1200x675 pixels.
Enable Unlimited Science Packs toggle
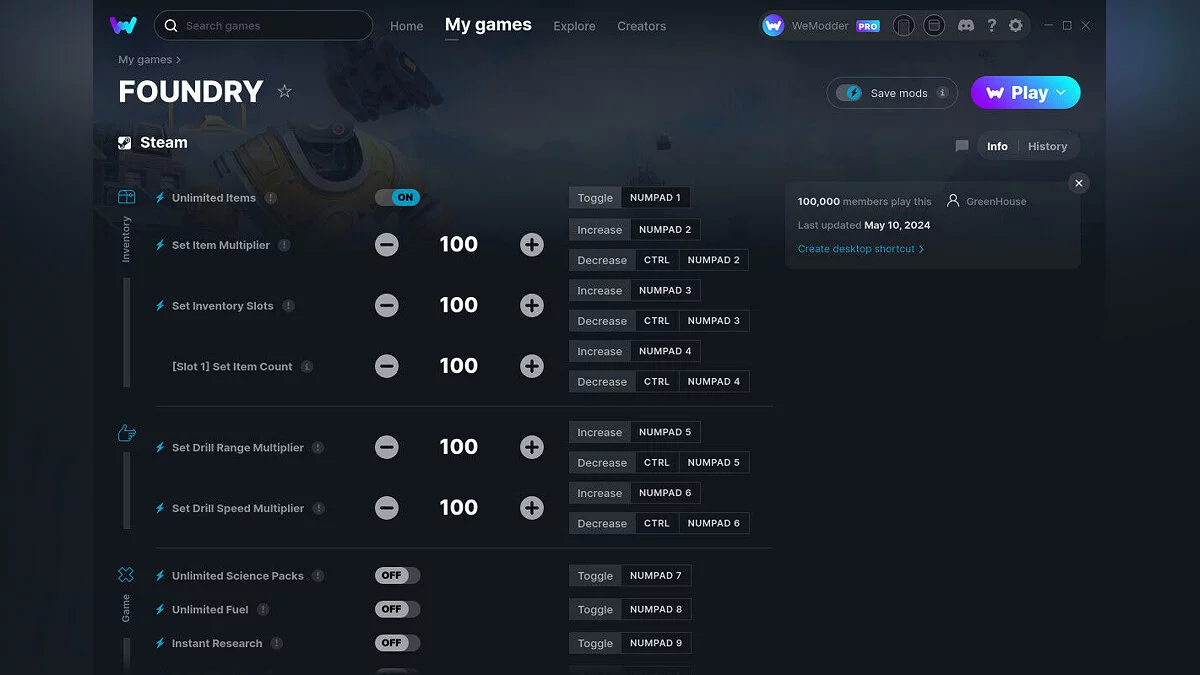[398, 576]
